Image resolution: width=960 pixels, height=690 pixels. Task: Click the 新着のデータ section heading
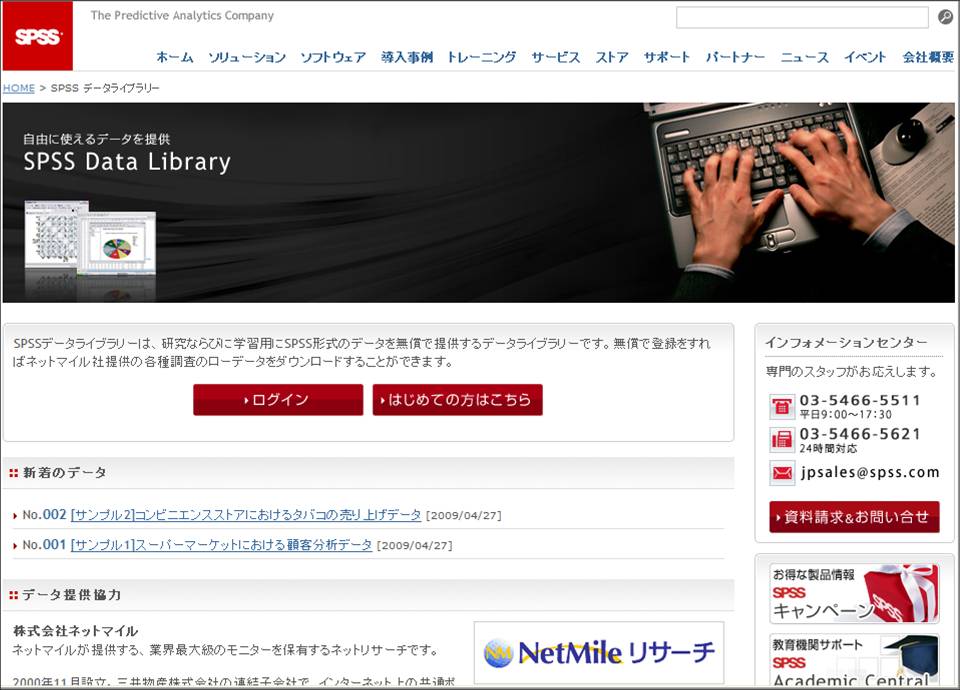(x=64, y=473)
